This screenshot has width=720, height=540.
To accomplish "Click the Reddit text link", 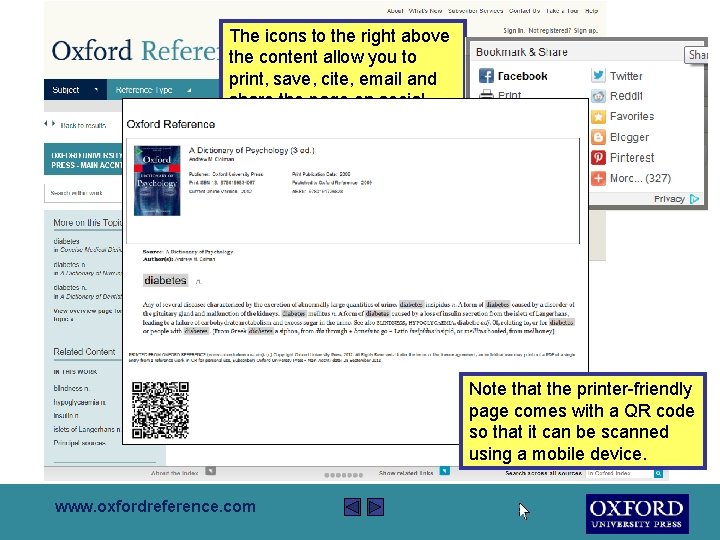I will point(626,96).
